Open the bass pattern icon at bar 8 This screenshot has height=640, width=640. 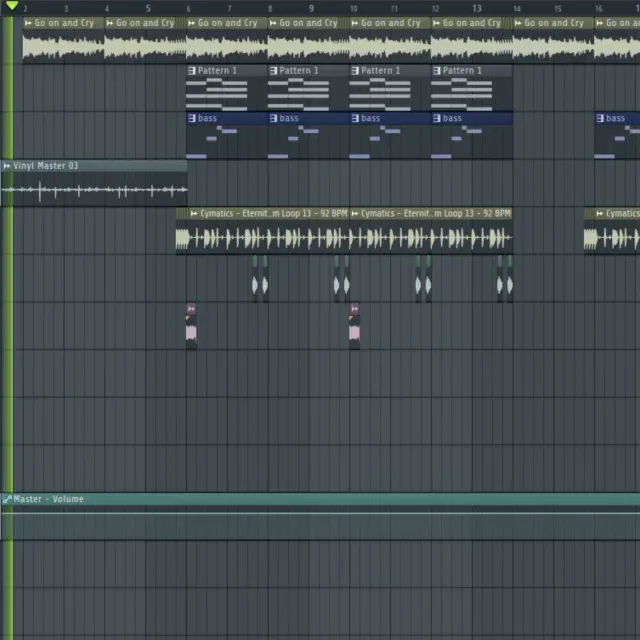coord(273,118)
